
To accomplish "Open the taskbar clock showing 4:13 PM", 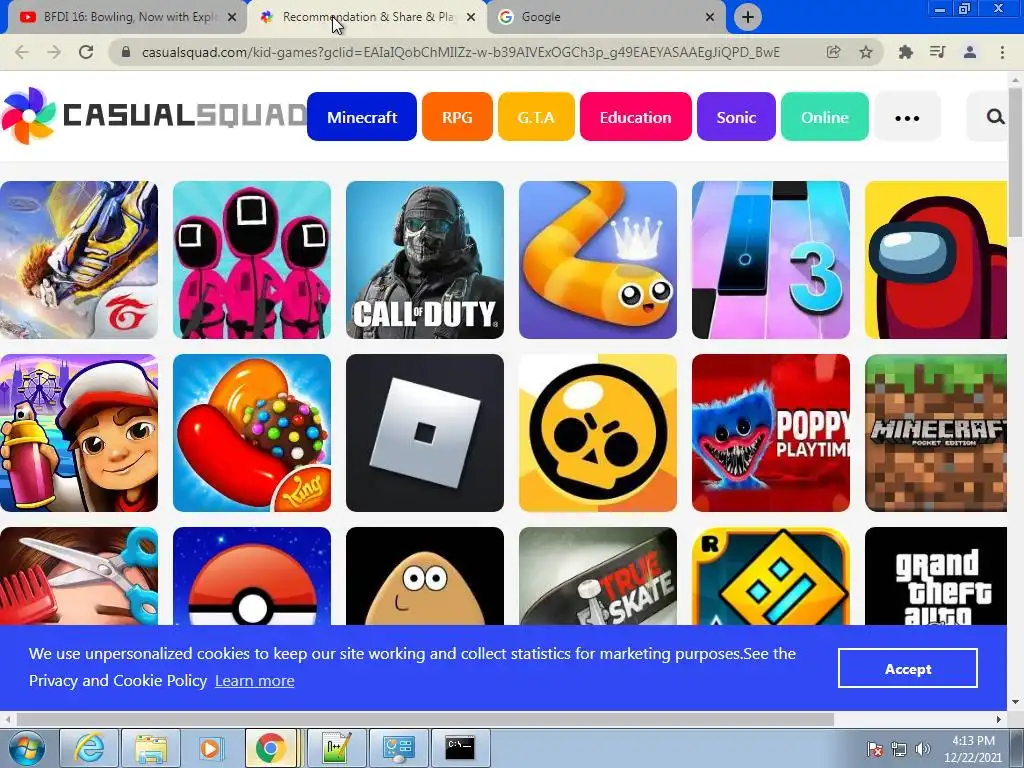I will pos(972,749).
